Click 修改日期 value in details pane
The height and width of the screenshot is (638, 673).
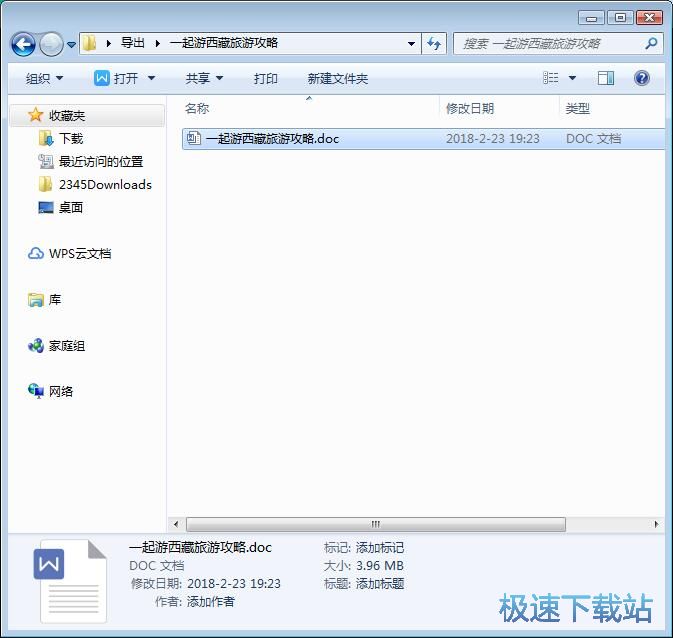coord(234,584)
